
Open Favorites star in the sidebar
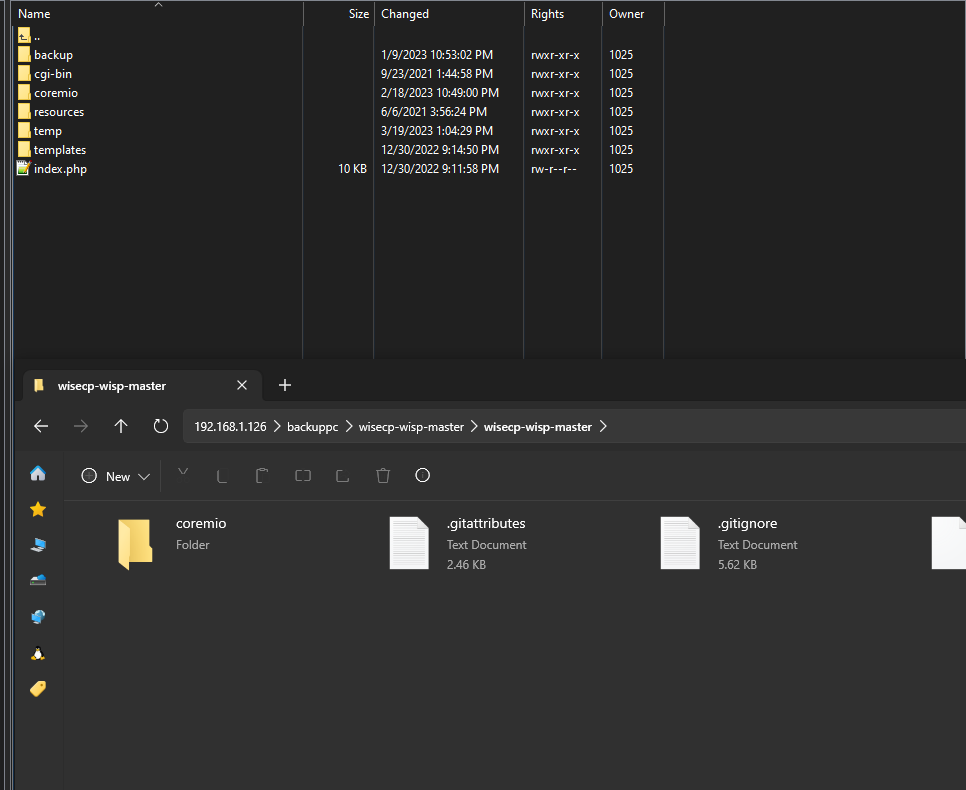(x=38, y=509)
